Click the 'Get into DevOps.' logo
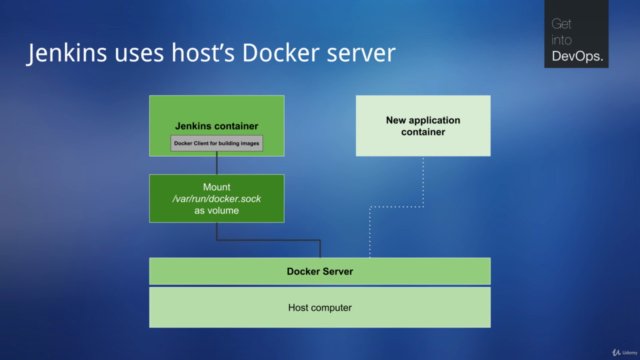The image size is (640, 360). click(x=576, y=34)
